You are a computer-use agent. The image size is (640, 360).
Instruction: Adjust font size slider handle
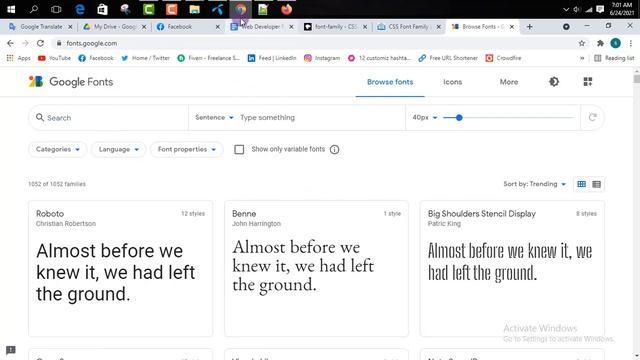[x=459, y=118]
